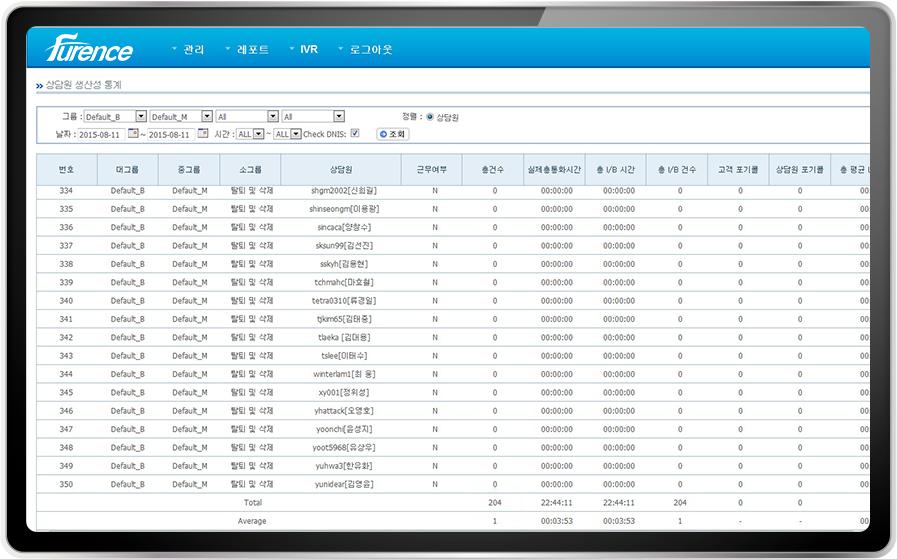Click row number 340
The width and height of the screenshot is (897, 559).
(66, 300)
